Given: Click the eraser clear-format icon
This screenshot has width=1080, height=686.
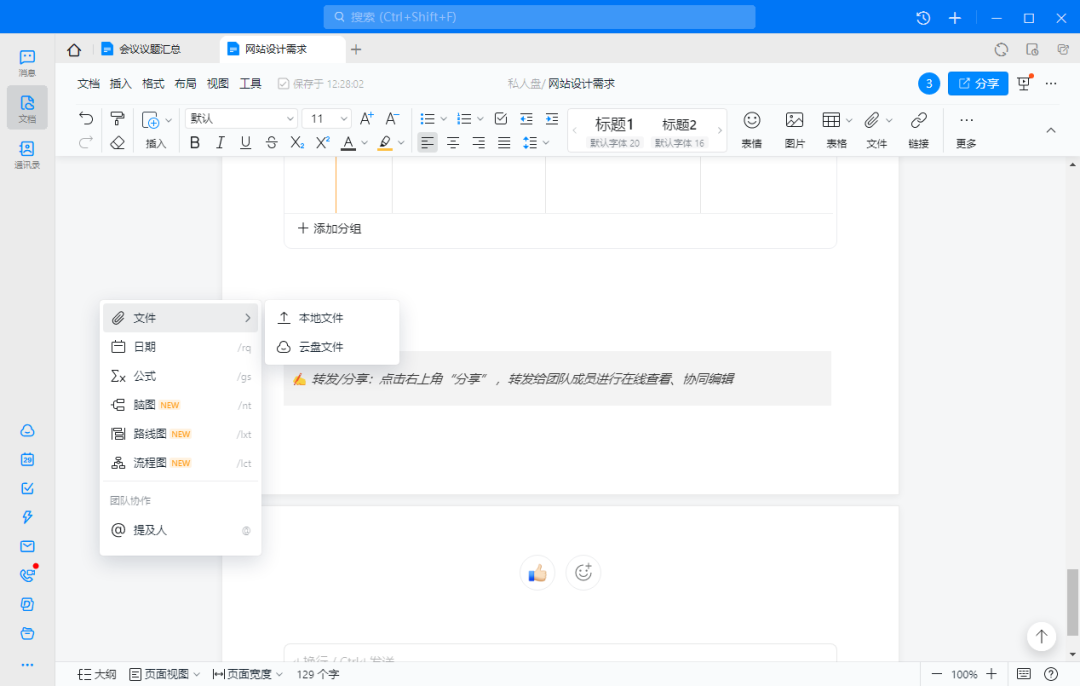Looking at the screenshot, I should coord(117,143).
